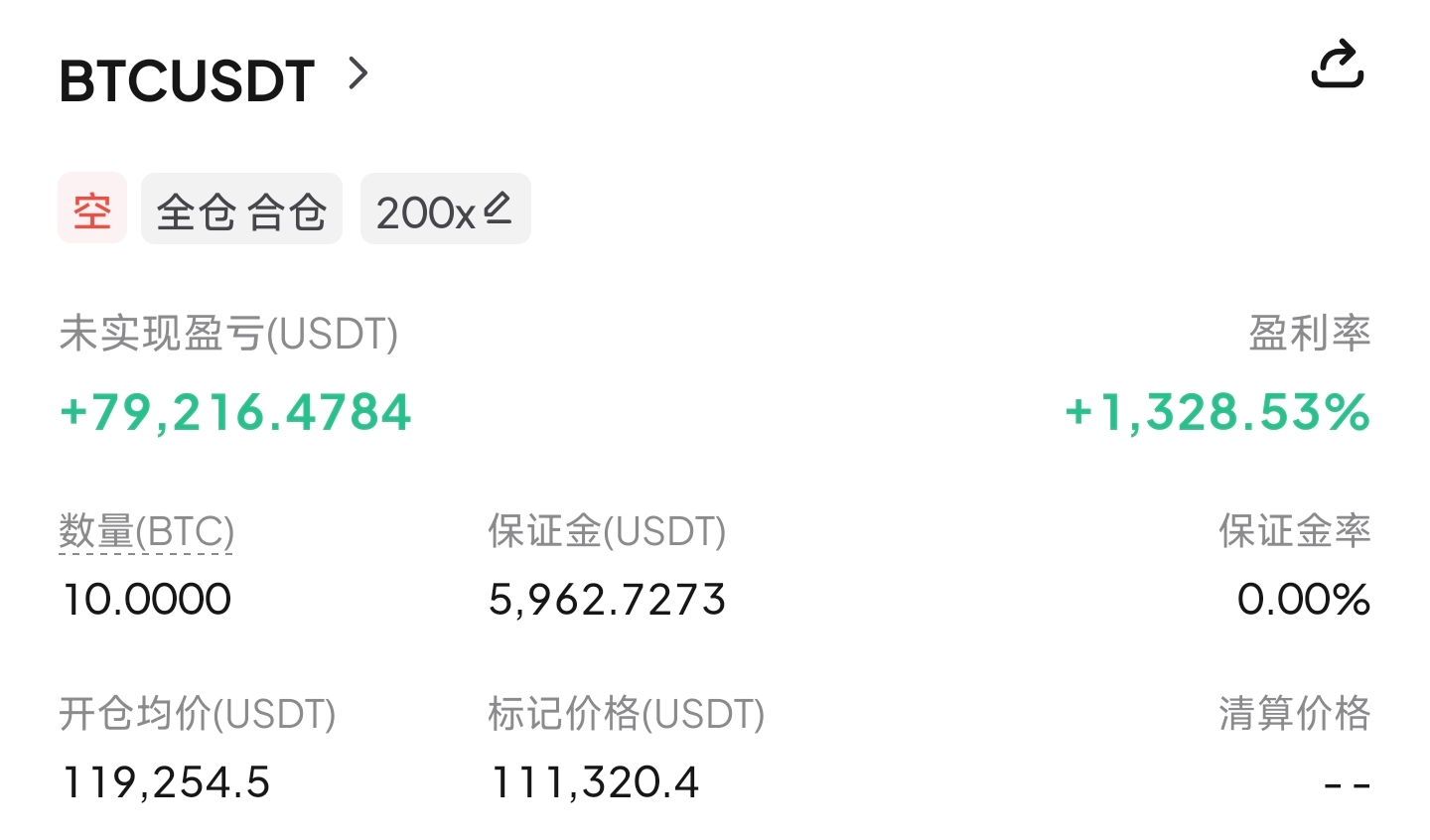The image size is (1430, 840).
Task: Expand the chevron arrow next to BTCUSDT
Action: pyautogui.click(x=358, y=73)
